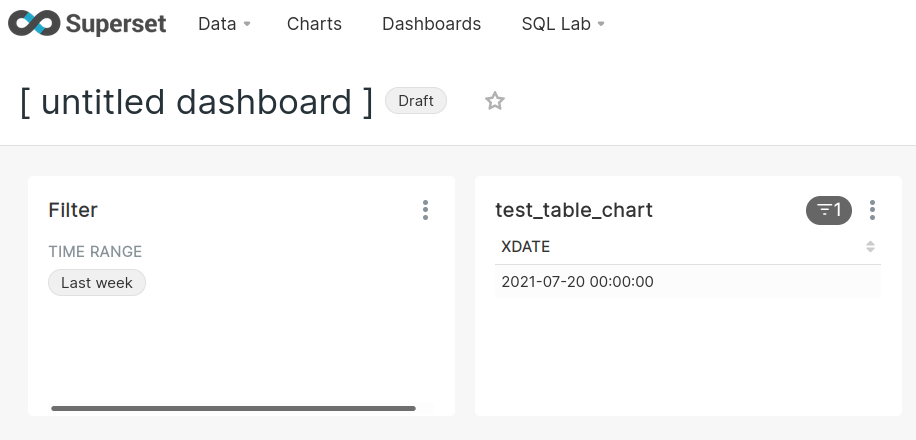The image size is (916, 440).
Task: Expand the SQL Lab dropdown menu
Action: coord(563,24)
